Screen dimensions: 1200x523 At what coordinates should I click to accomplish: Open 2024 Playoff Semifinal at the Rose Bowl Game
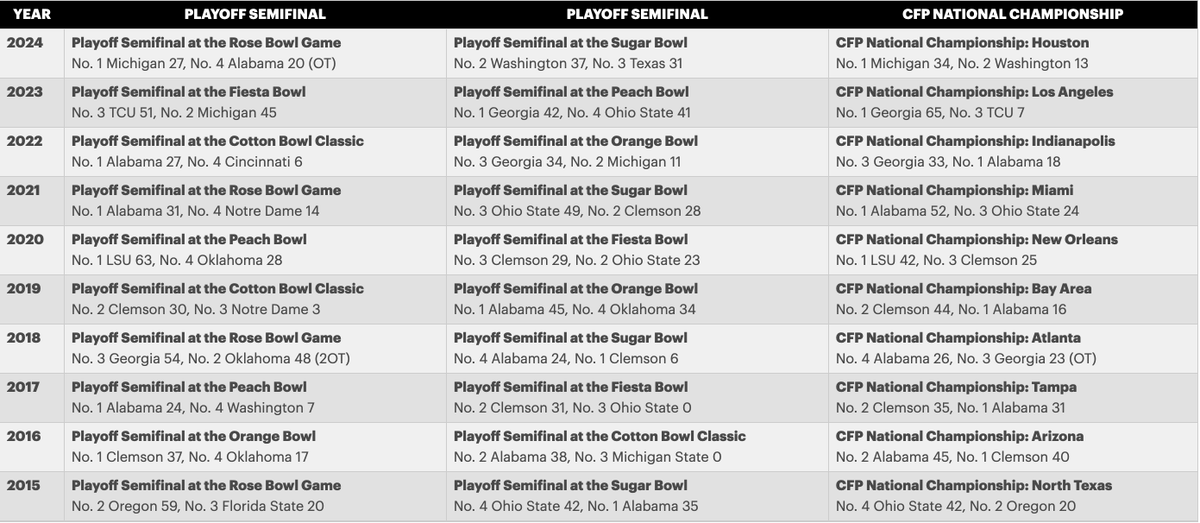206,43
